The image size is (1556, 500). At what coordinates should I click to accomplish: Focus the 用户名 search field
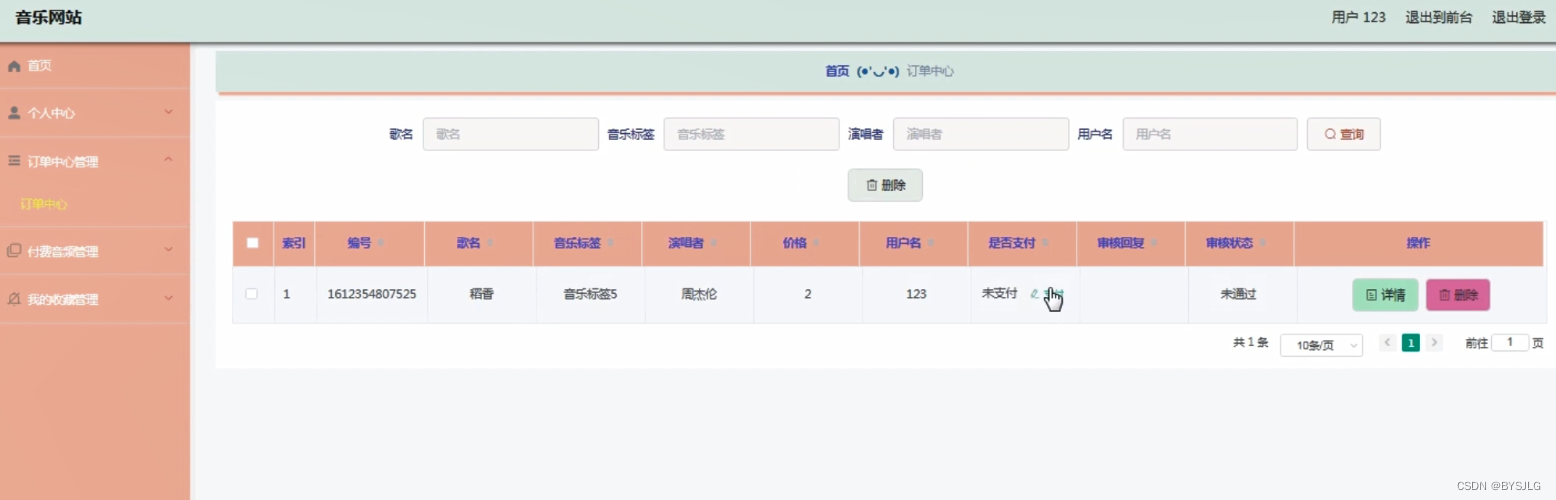click(x=1211, y=134)
